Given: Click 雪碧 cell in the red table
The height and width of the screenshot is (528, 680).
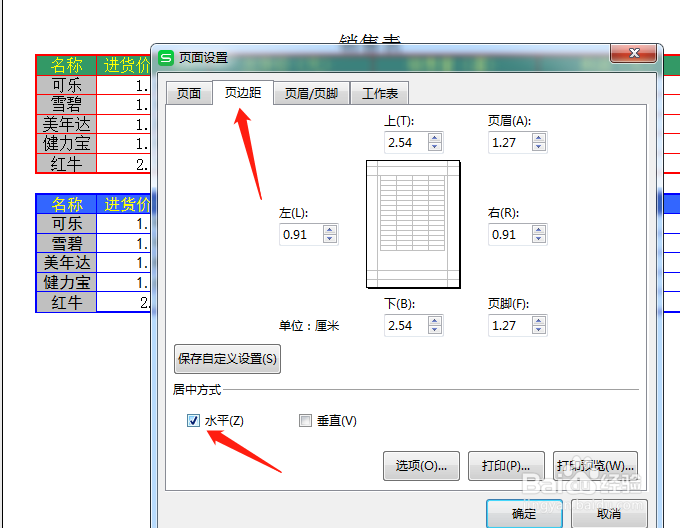Looking at the screenshot, I should [66, 104].
